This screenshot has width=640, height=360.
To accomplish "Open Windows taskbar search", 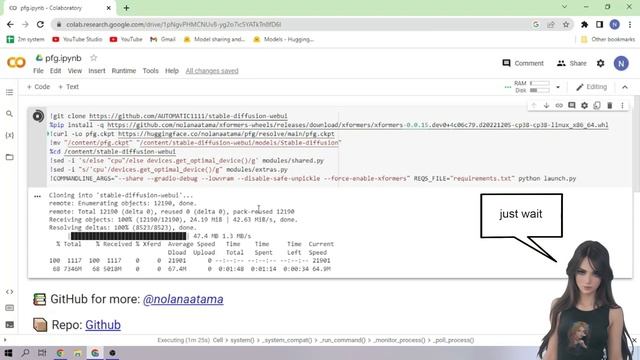I will pyautogui.click(x=25, y=353).
